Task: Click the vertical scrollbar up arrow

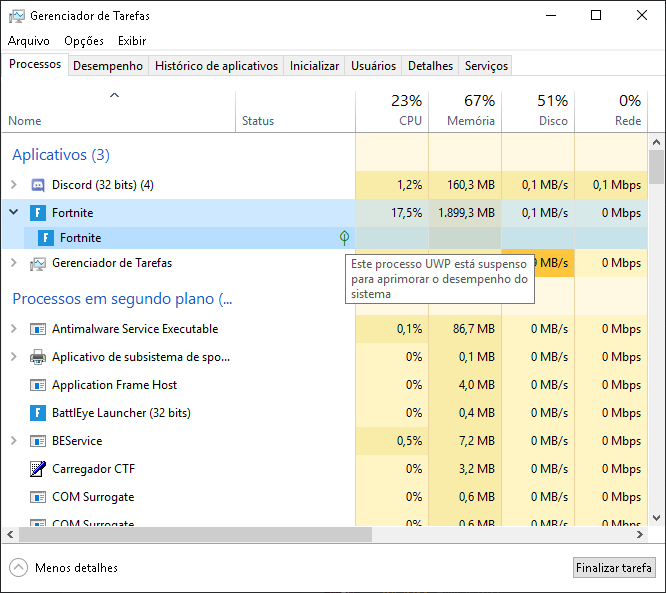Action: click(657, 142)
